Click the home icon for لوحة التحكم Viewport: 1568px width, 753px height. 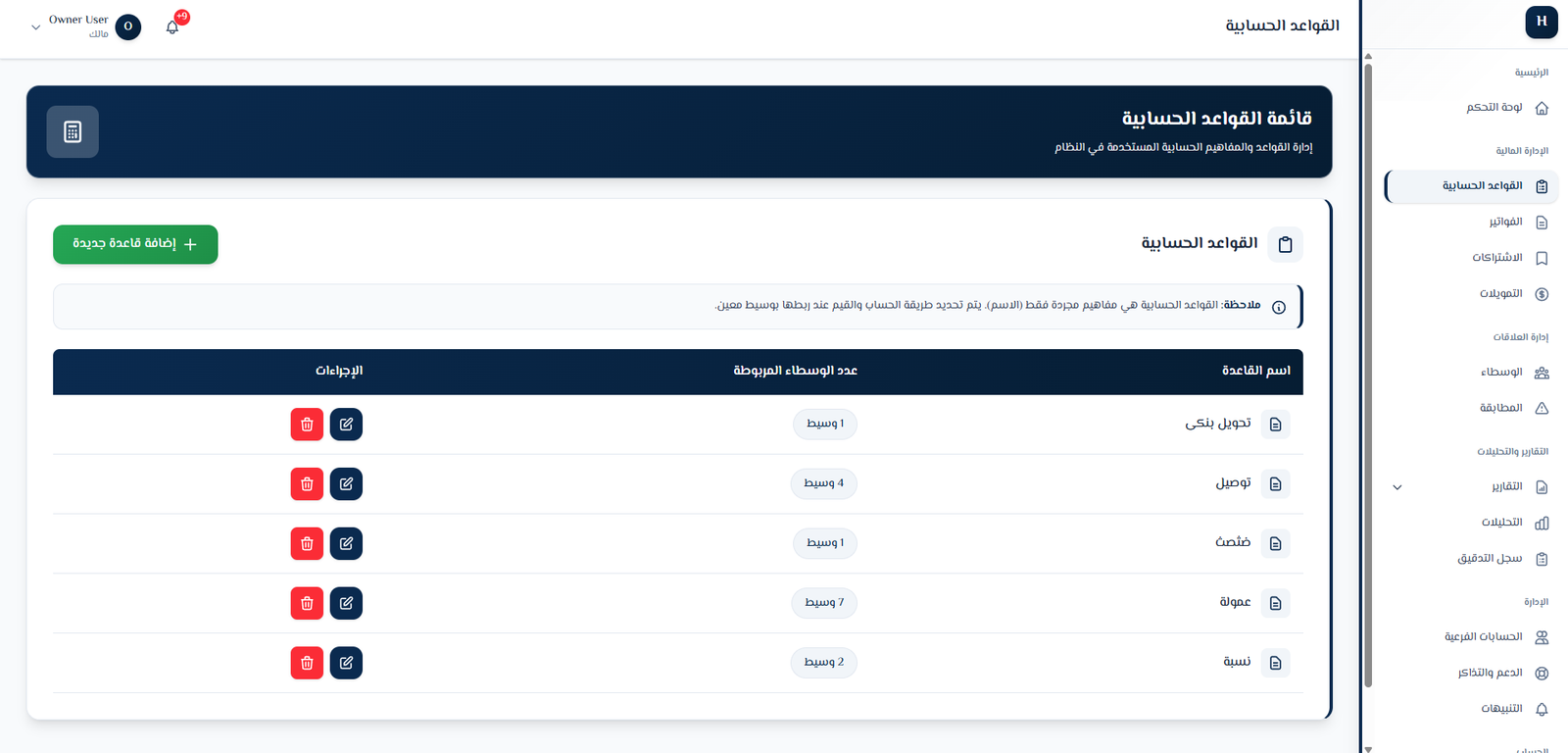pyautogui.click(x=1542, y=108)
